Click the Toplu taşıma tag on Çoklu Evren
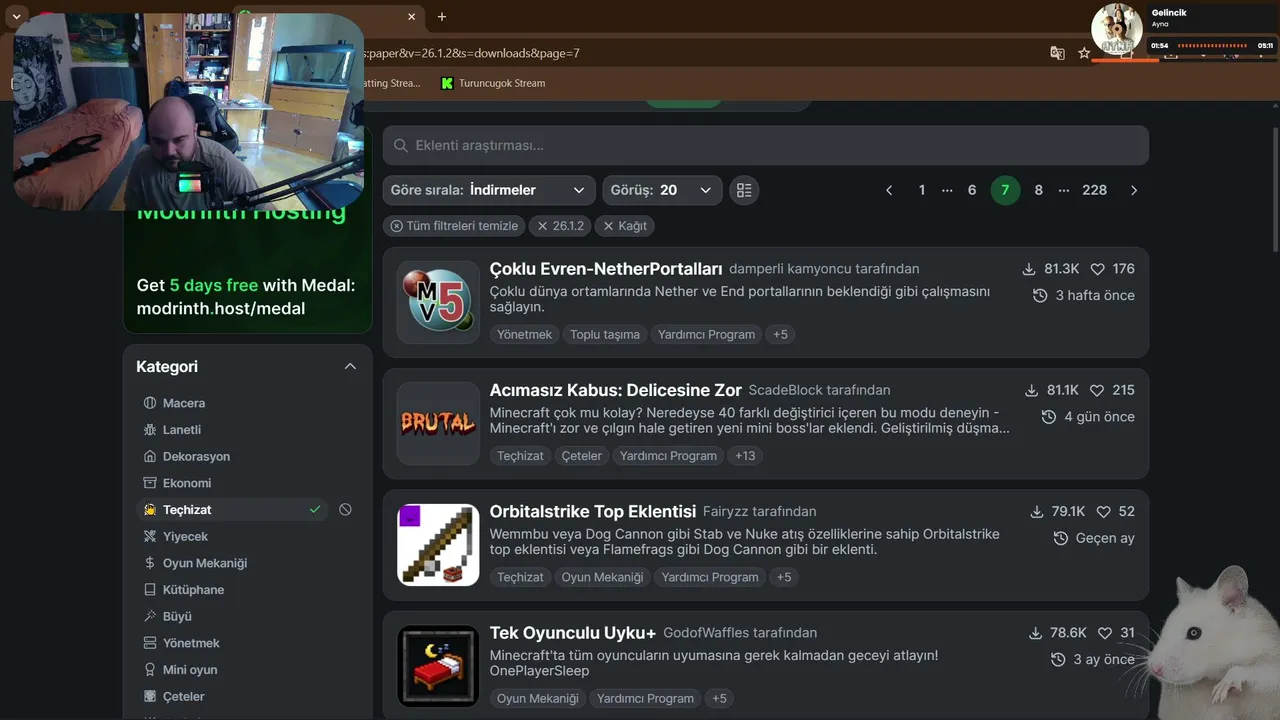The height and width of the screenshot is (720, 1280). (x=605, y=334)
